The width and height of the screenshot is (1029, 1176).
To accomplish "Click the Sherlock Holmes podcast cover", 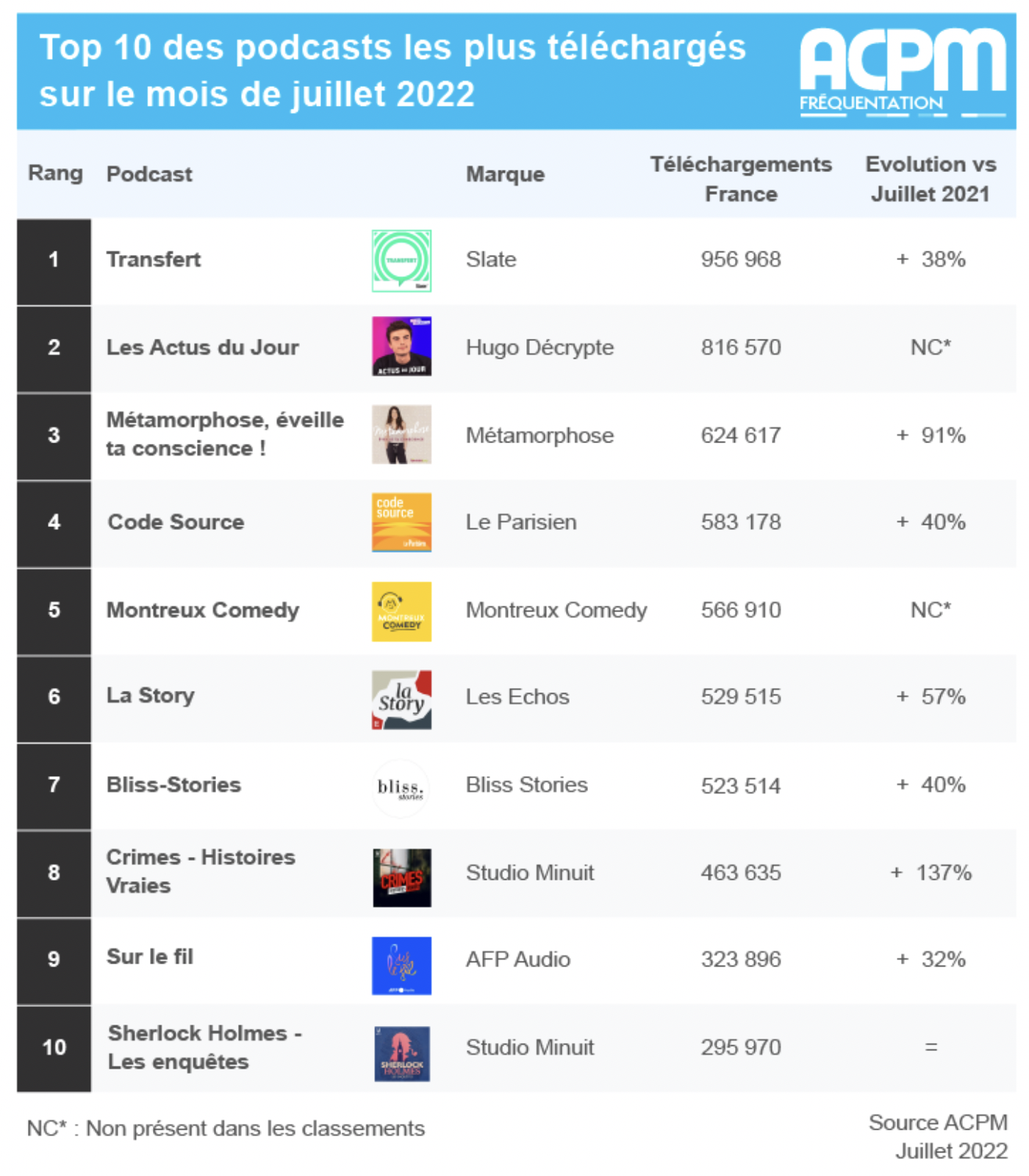I will tap(401, 1053).
